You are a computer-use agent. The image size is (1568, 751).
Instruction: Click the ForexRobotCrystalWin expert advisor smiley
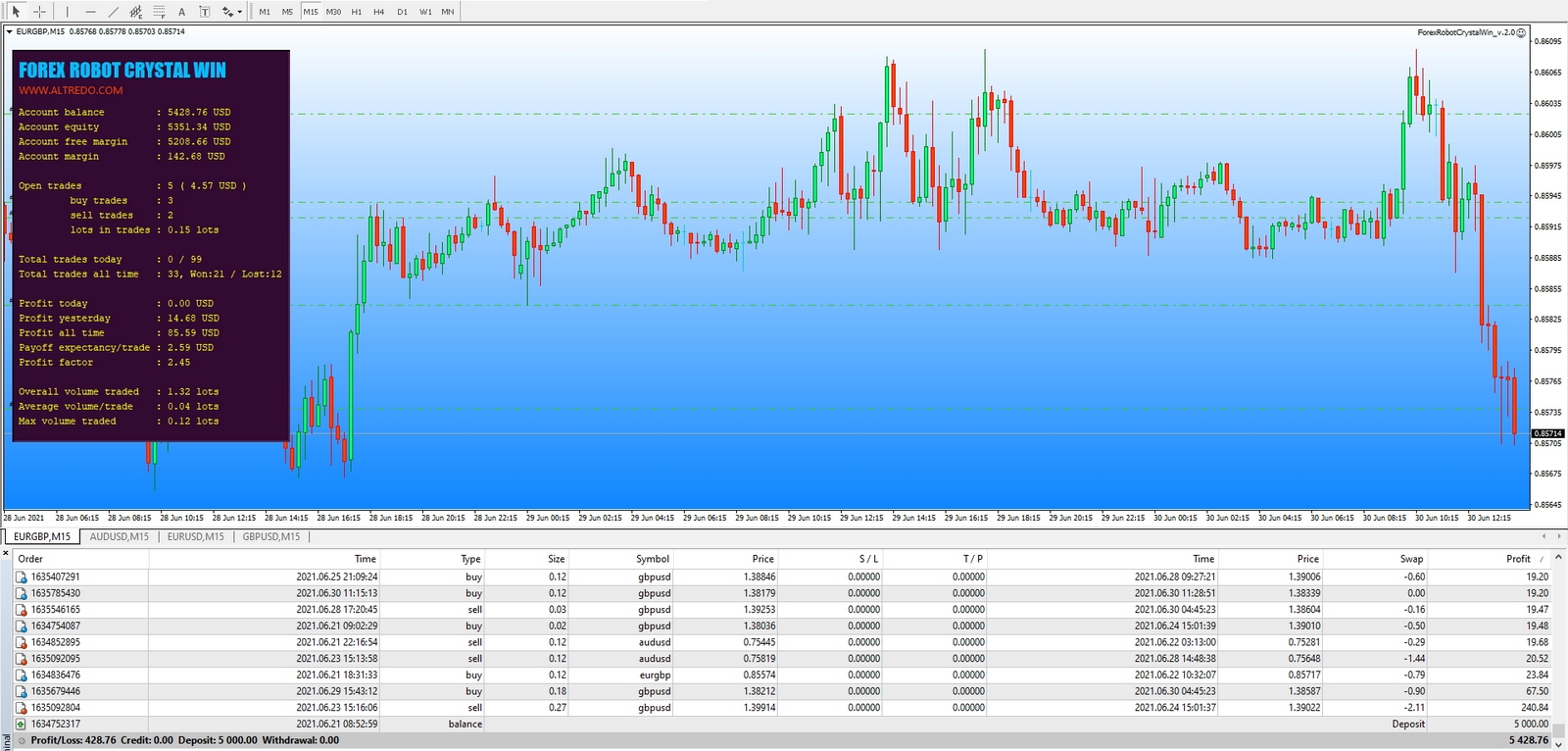coord(1521,32)
